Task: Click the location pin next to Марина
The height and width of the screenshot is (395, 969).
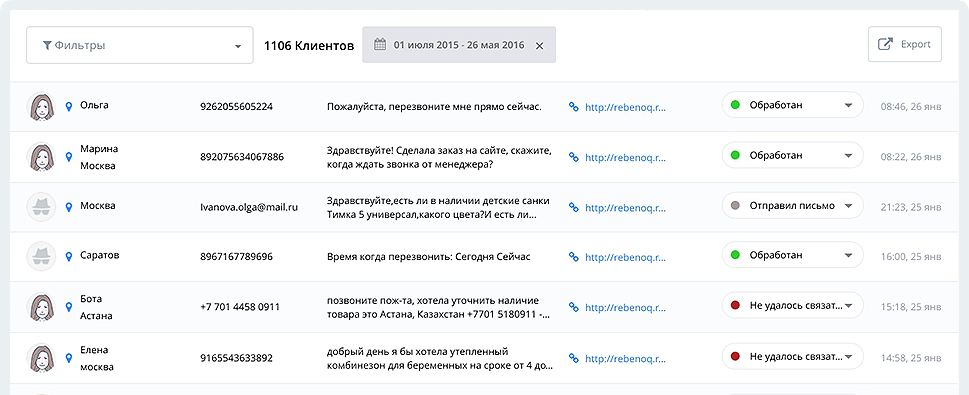Action: pyautogui.click(x=69, y=157)
